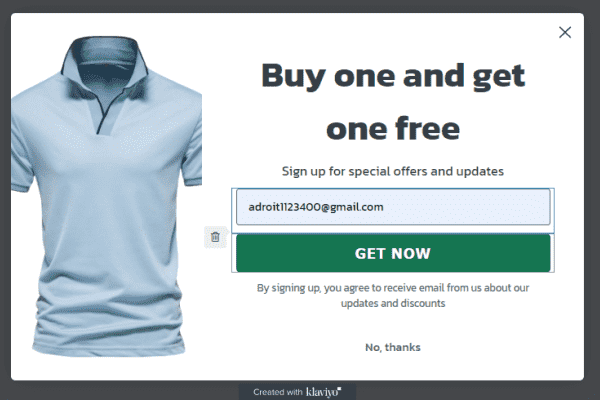Click the Klaviyo logo in footer badge
Viewport: 600px width, 400px height.
323,392
